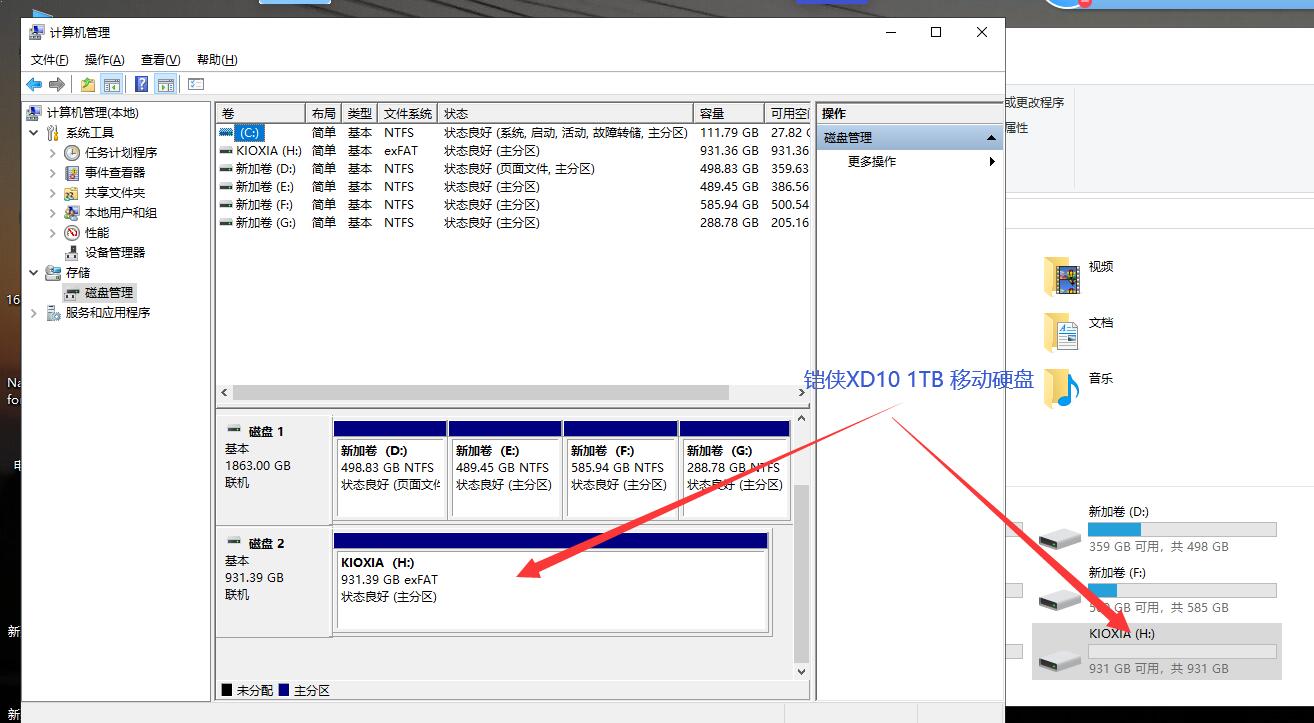The image size is (1314, 723).
Task: Click the 性能 gauge icon in the tree
Action: click(72, 233)
